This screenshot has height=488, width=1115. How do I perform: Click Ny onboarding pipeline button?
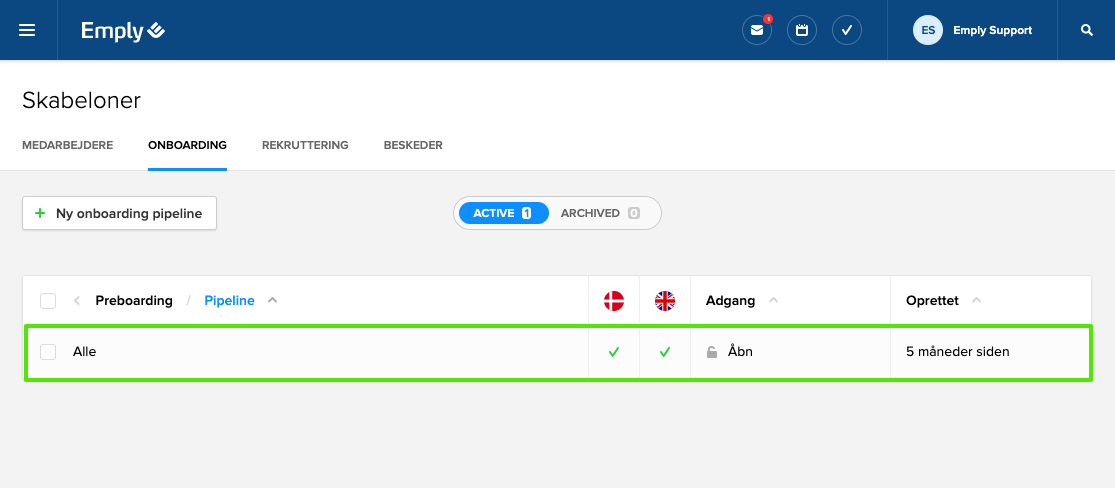[119, 213]
